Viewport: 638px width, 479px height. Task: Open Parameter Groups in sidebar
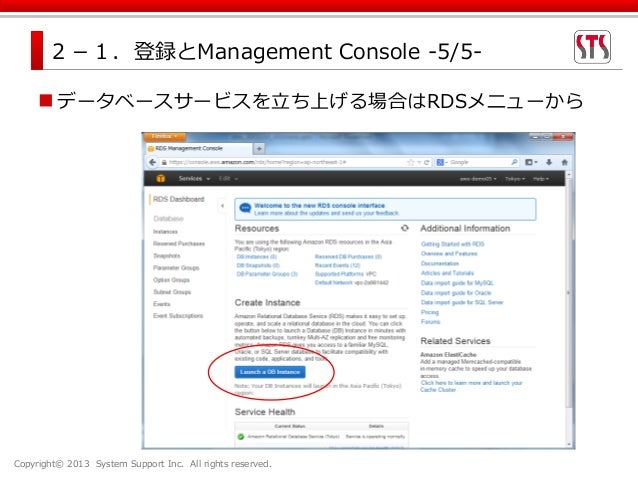point(176,268)
